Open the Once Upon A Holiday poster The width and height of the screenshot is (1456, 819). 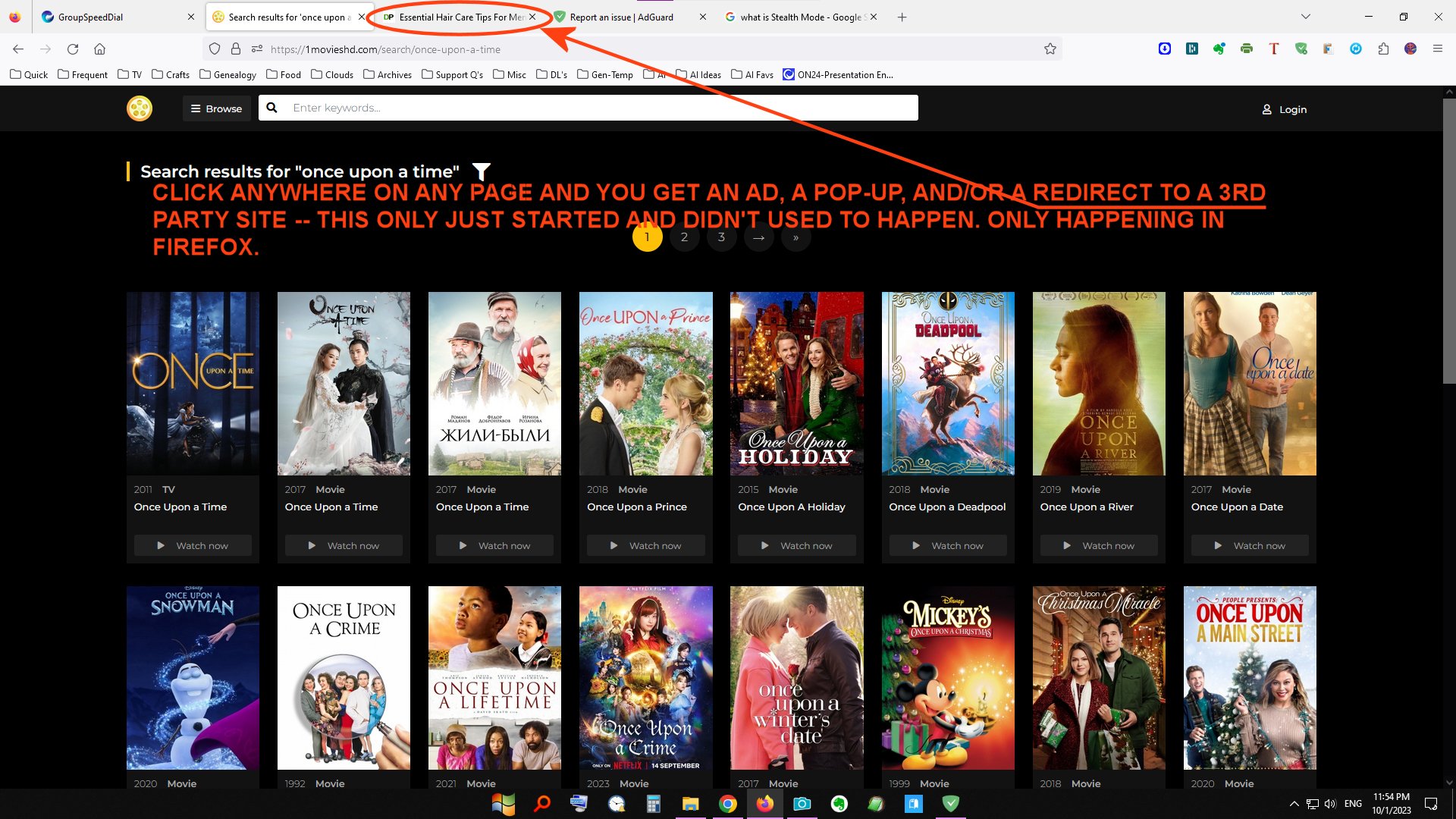click(x=796, y=384)
